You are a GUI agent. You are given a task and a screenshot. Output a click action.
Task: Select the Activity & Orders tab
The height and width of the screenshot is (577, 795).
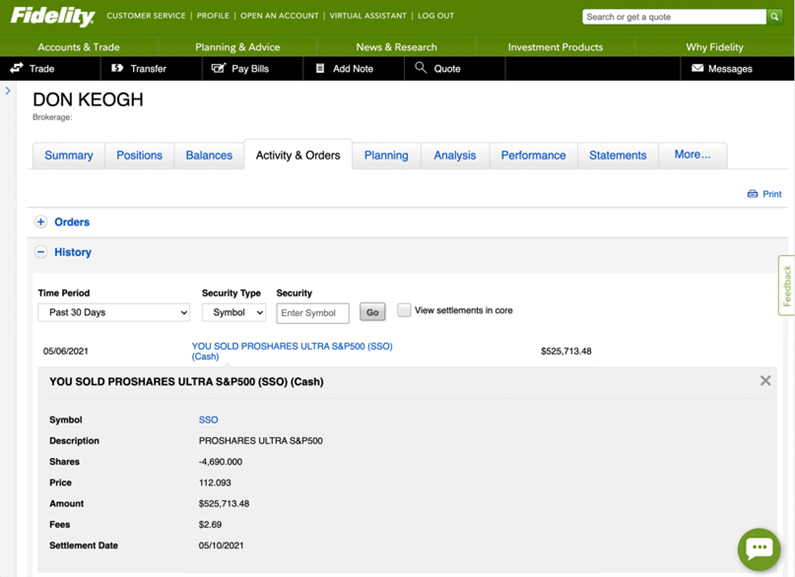298,155
